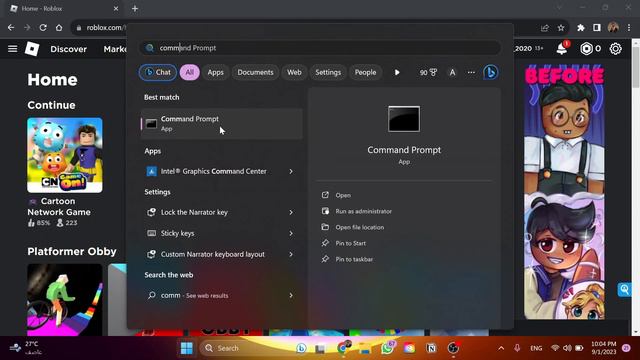Expand Intel Graphics Command Center chevron
The height and width of the screenshot is (360, 640).
tap(291, 171)
